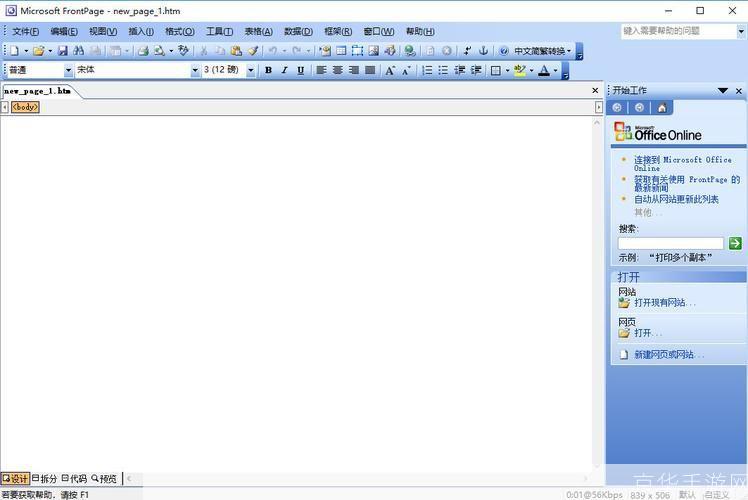This screenshot has width=748, height=500.
Task: Toggle center alignment
Action: (x=338, y=70)
